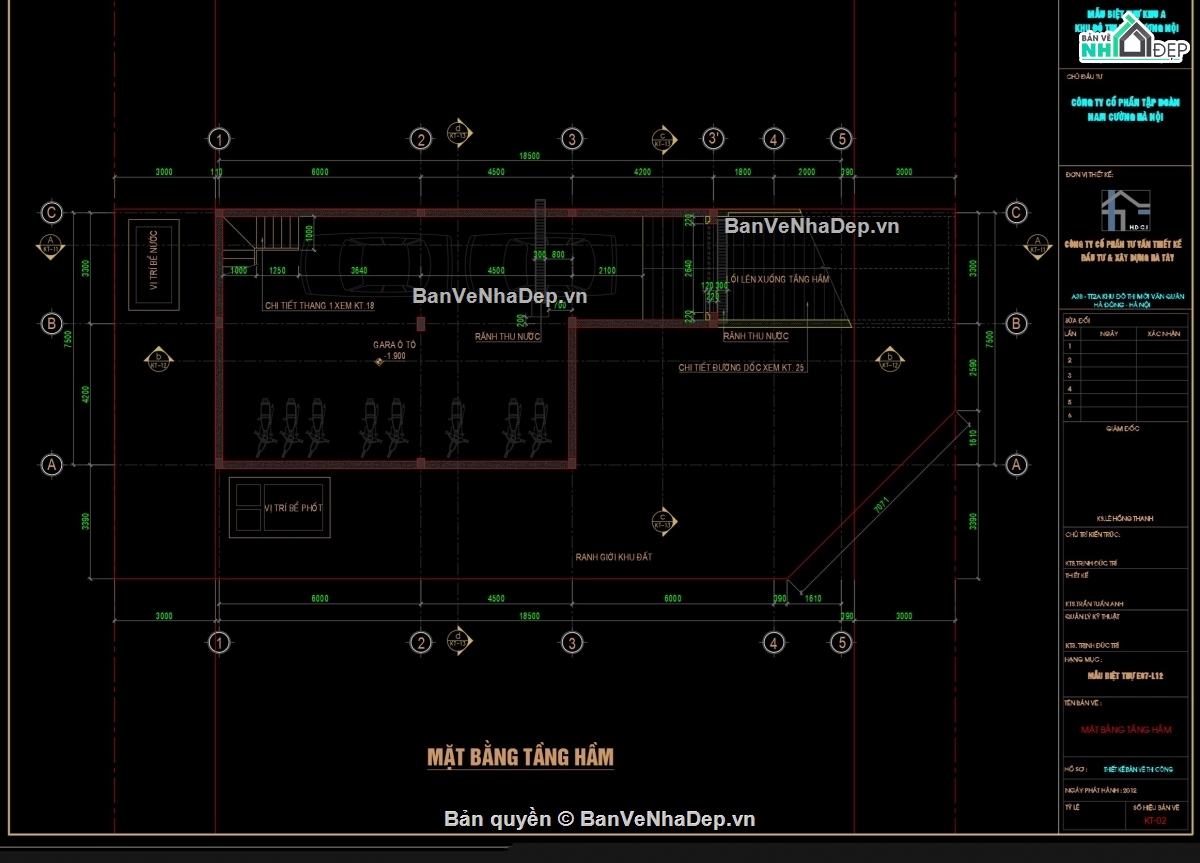Click axis bubble A on the right side
This screenshot has width=1200, height=863.
pos(1015,464)
